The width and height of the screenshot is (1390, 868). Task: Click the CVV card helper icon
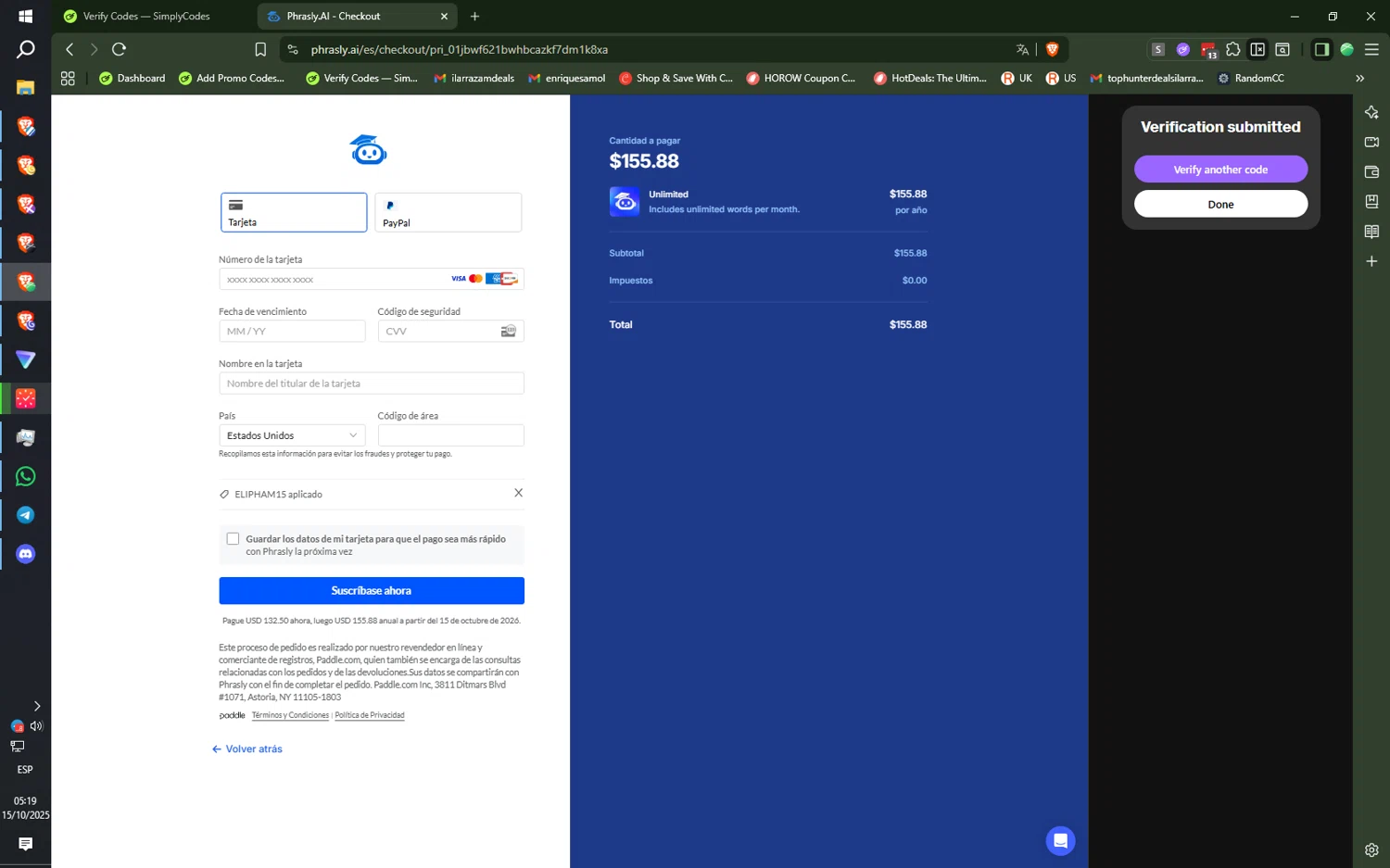(x=509, y=331)
